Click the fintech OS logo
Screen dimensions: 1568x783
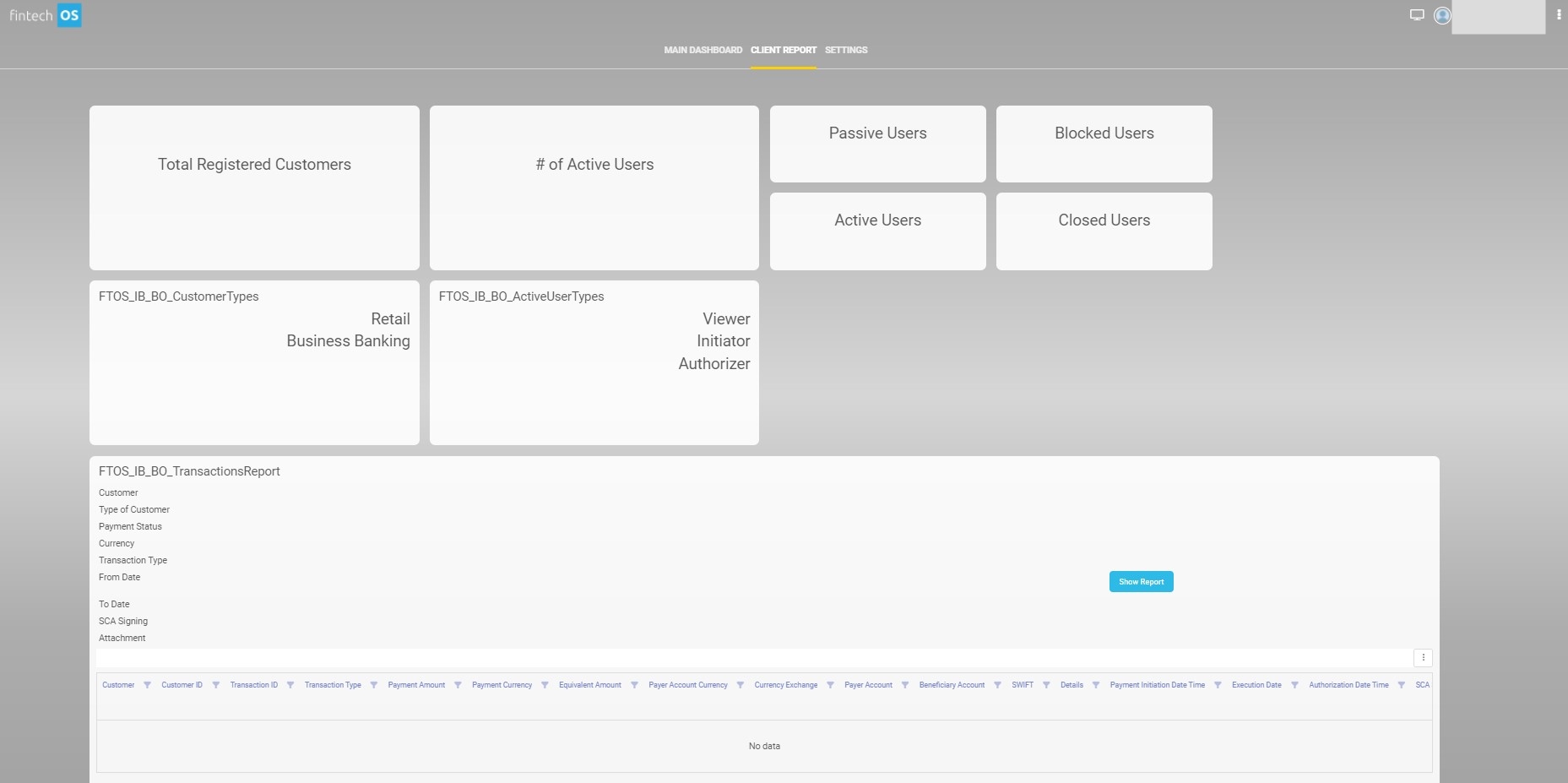tap(46, 15)
